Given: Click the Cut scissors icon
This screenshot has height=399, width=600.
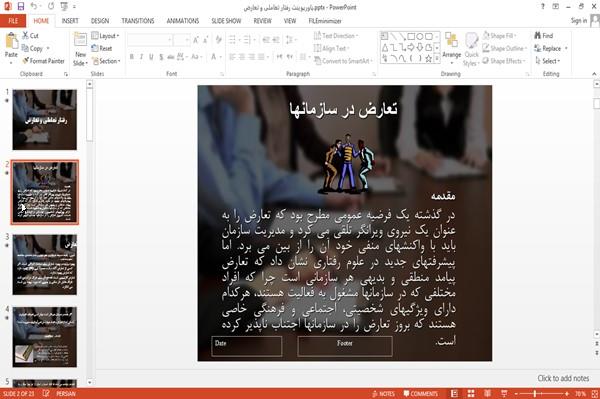Looking at the screenshot, I should point(25,36).
